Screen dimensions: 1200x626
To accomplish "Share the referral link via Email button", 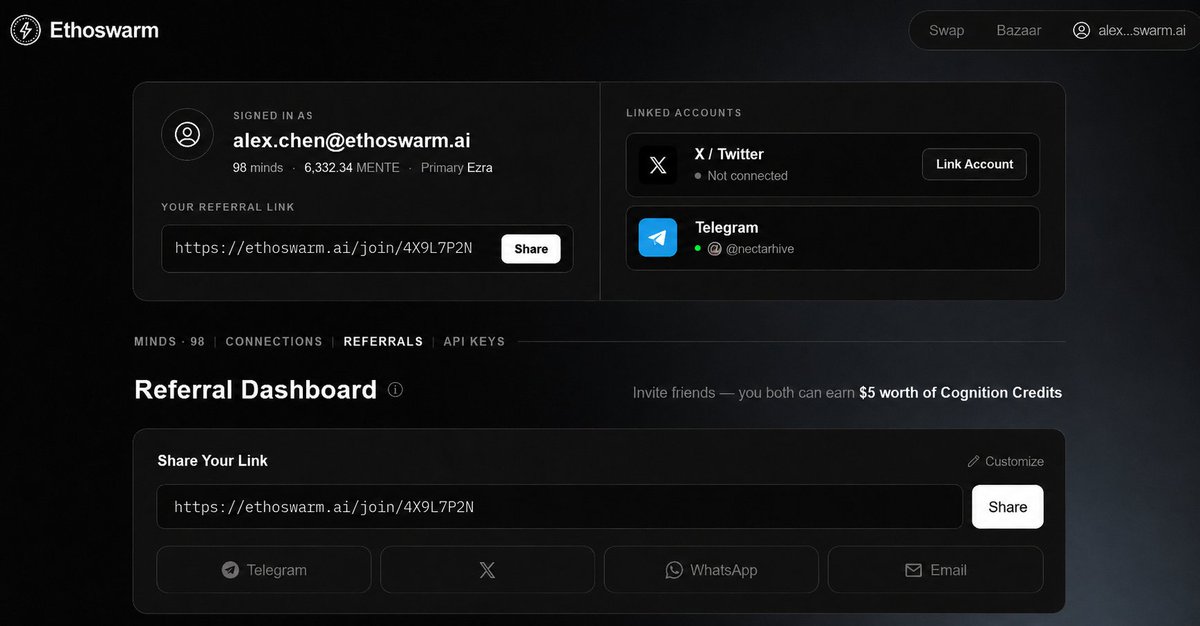I will (935, 570).
